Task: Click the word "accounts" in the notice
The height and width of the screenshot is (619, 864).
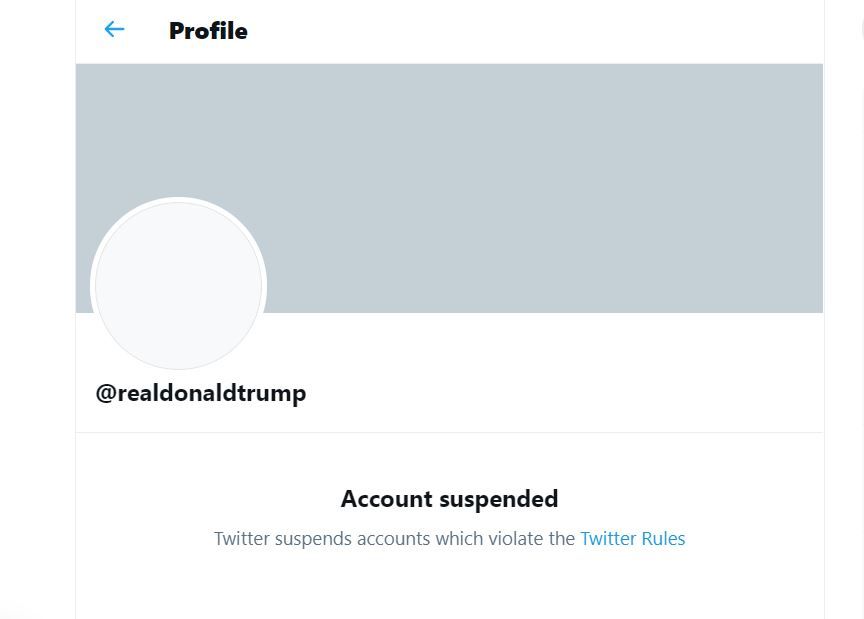Action: point(394,538)
